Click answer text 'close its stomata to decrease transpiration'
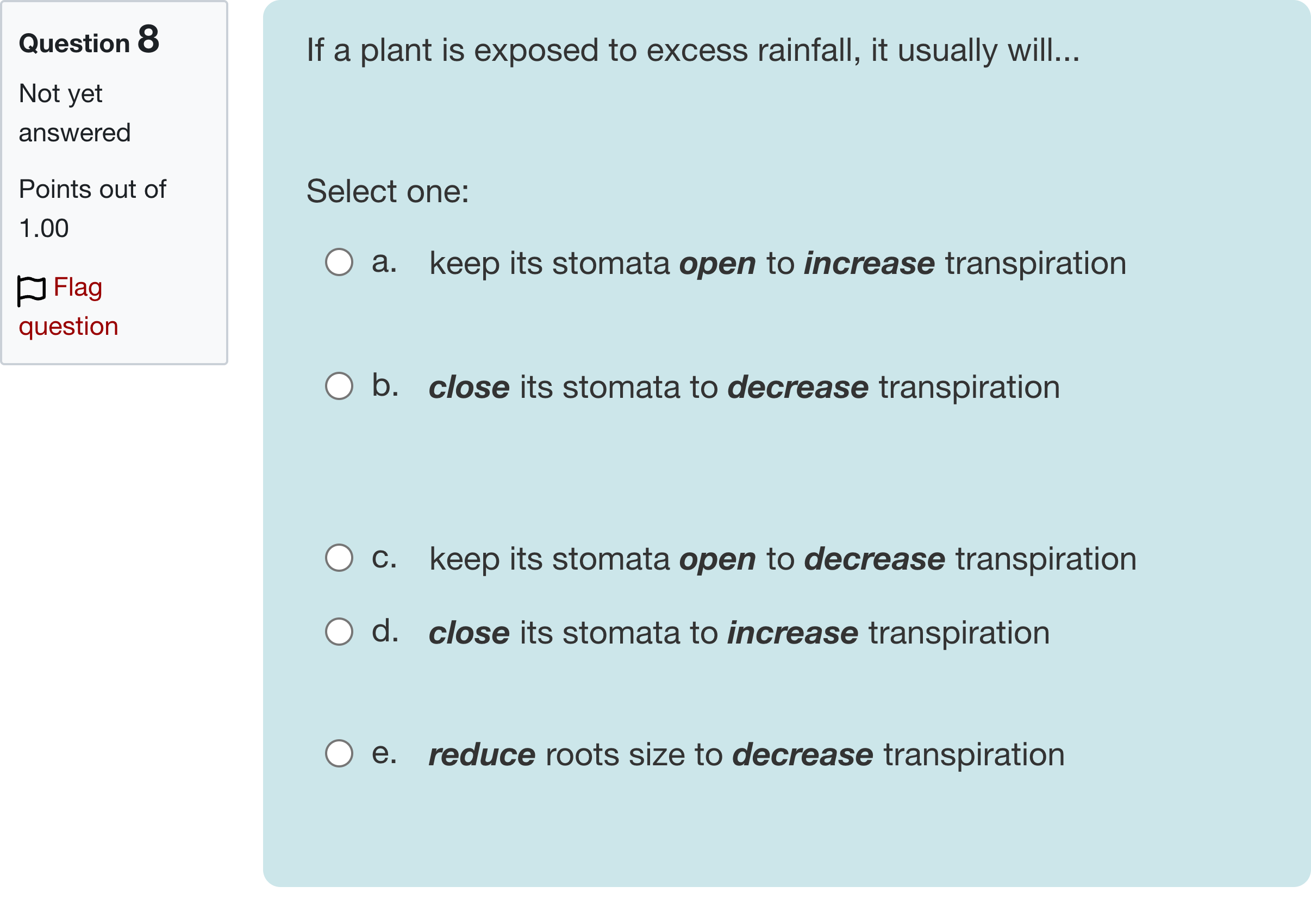The image size is (1311, 924). tap(745, 387)
